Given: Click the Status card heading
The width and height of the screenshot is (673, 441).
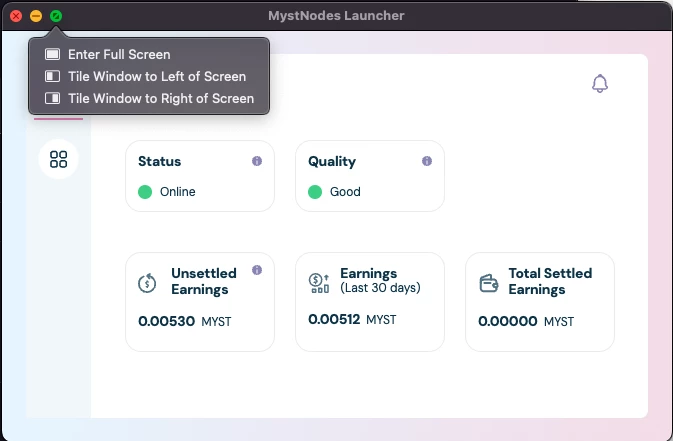Looking at the screenshot, I should (159, 161).
